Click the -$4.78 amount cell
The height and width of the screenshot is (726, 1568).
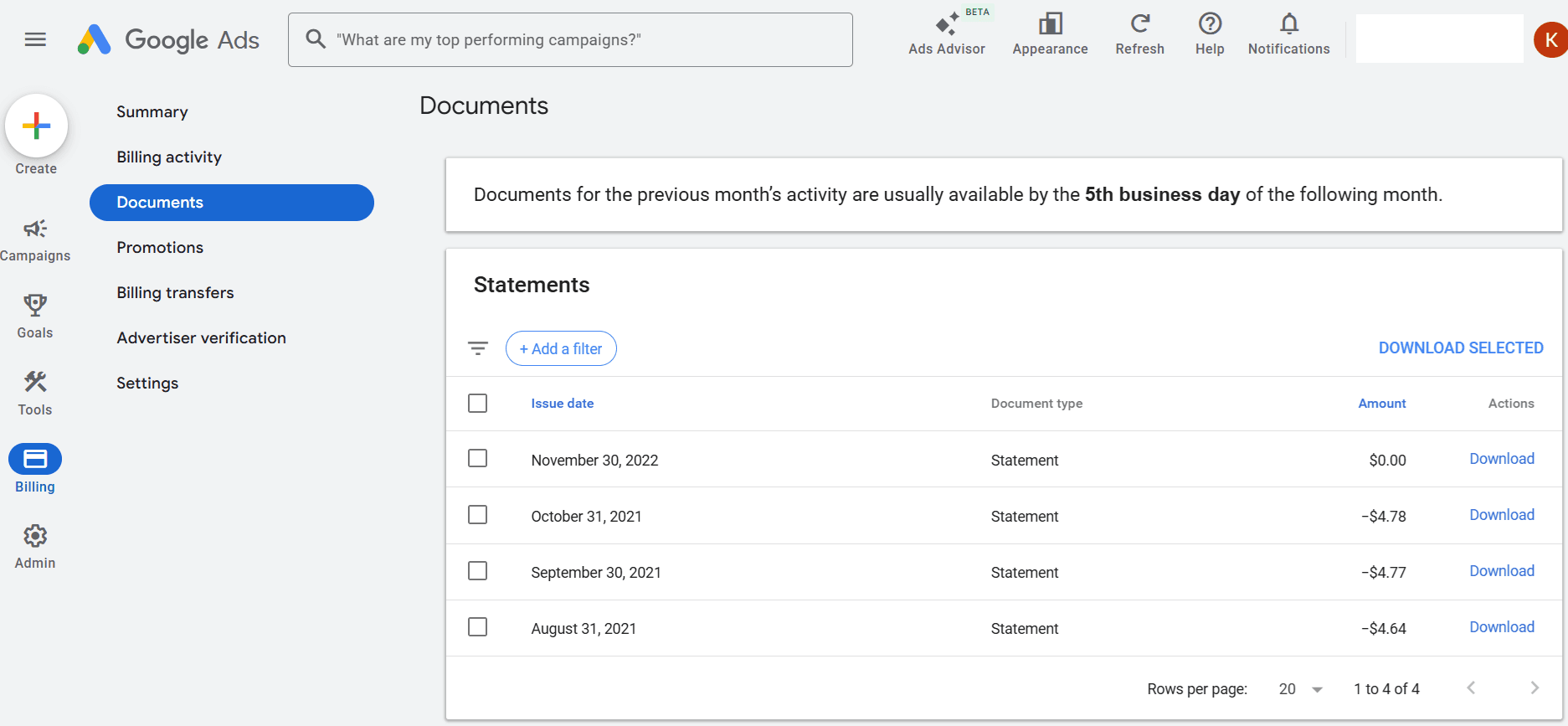1384,517
